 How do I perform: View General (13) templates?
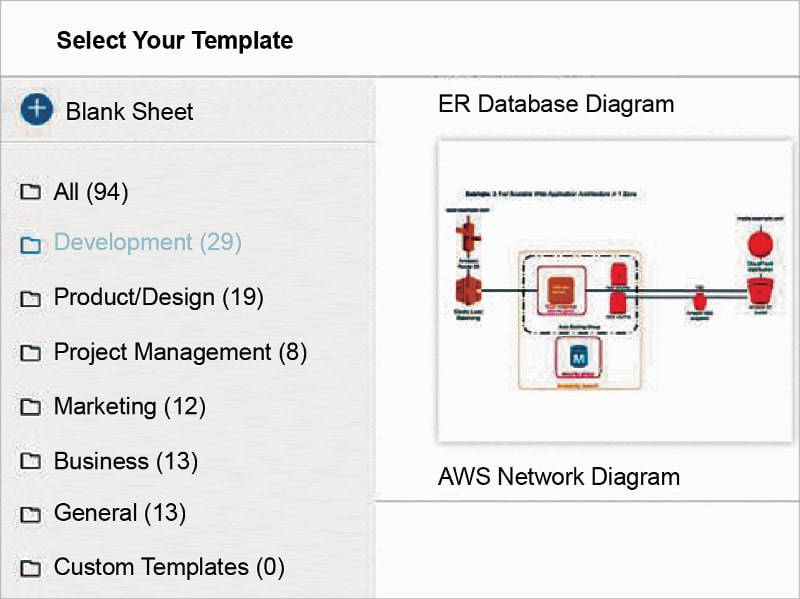click(120, 513)
